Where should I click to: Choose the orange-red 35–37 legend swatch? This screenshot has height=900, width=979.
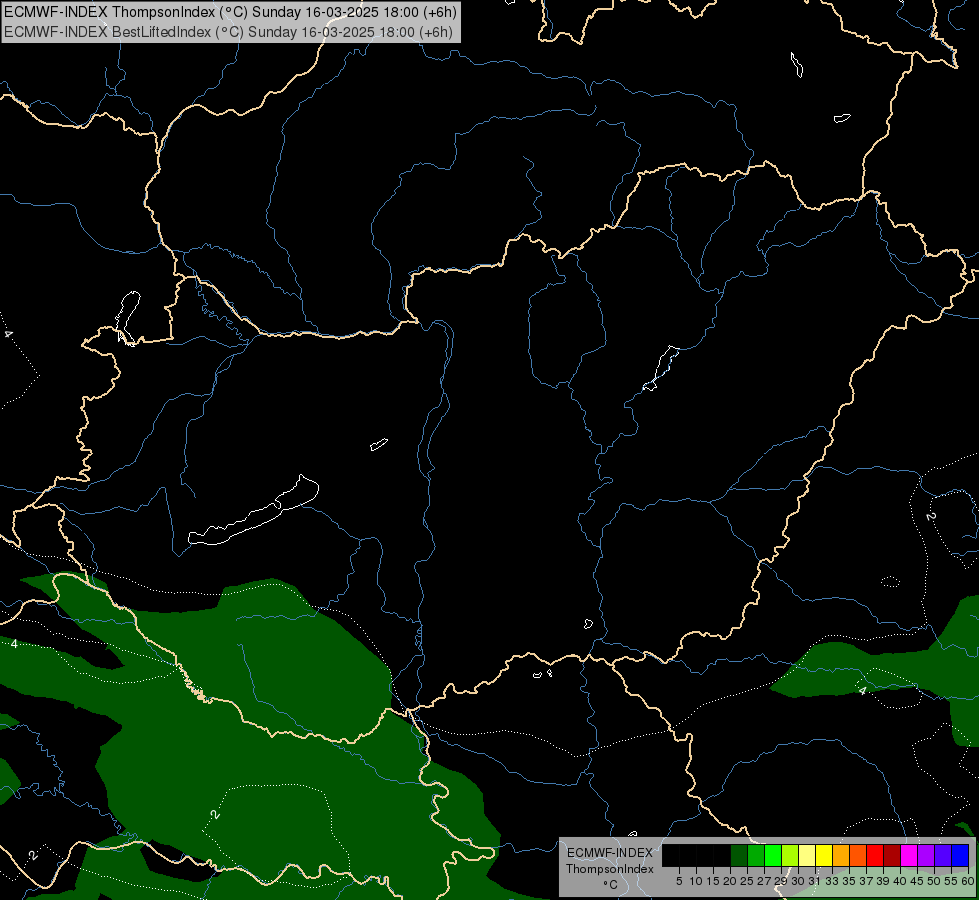[x=858, y=855]
